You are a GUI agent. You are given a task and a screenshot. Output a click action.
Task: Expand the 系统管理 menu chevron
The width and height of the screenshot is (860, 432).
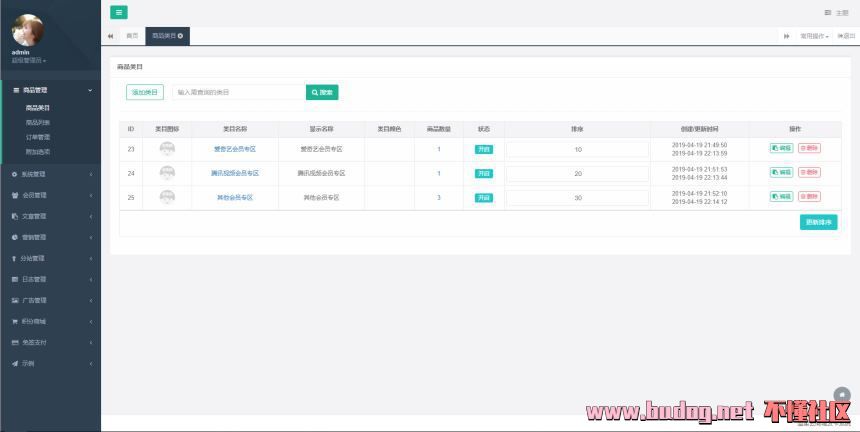(91, 174)
